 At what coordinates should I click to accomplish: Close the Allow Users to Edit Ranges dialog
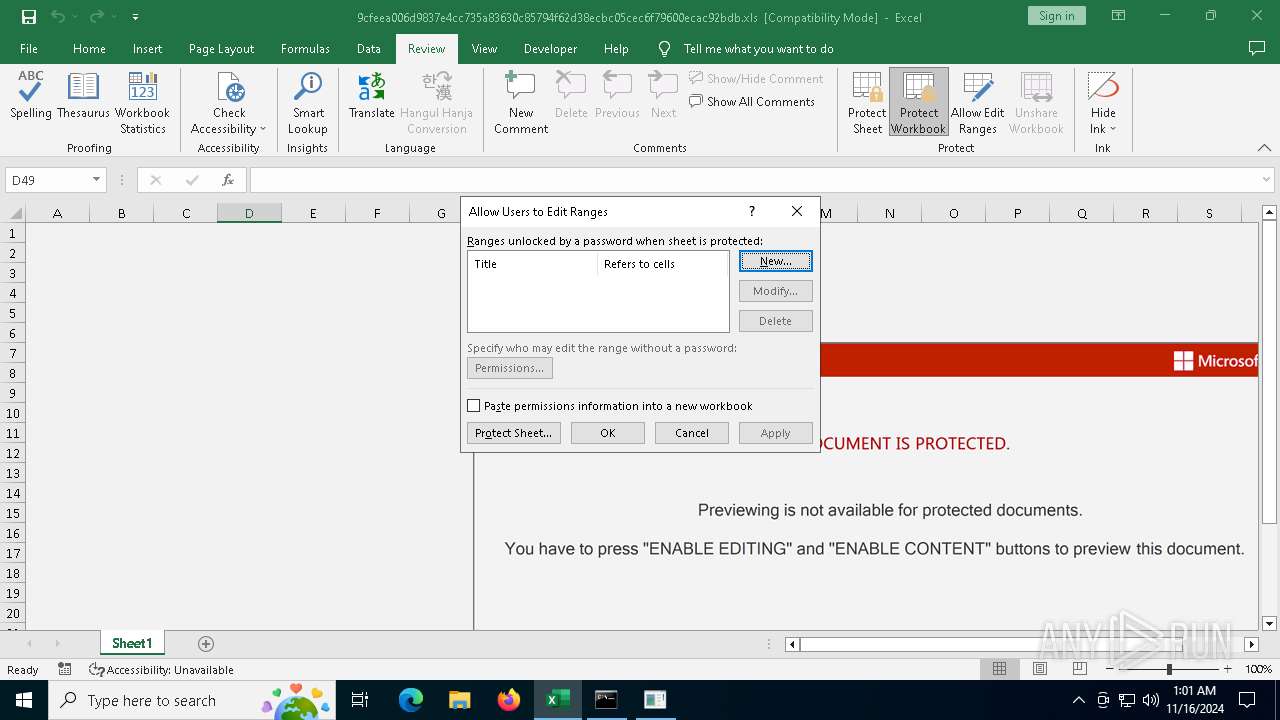click(797, 211)
